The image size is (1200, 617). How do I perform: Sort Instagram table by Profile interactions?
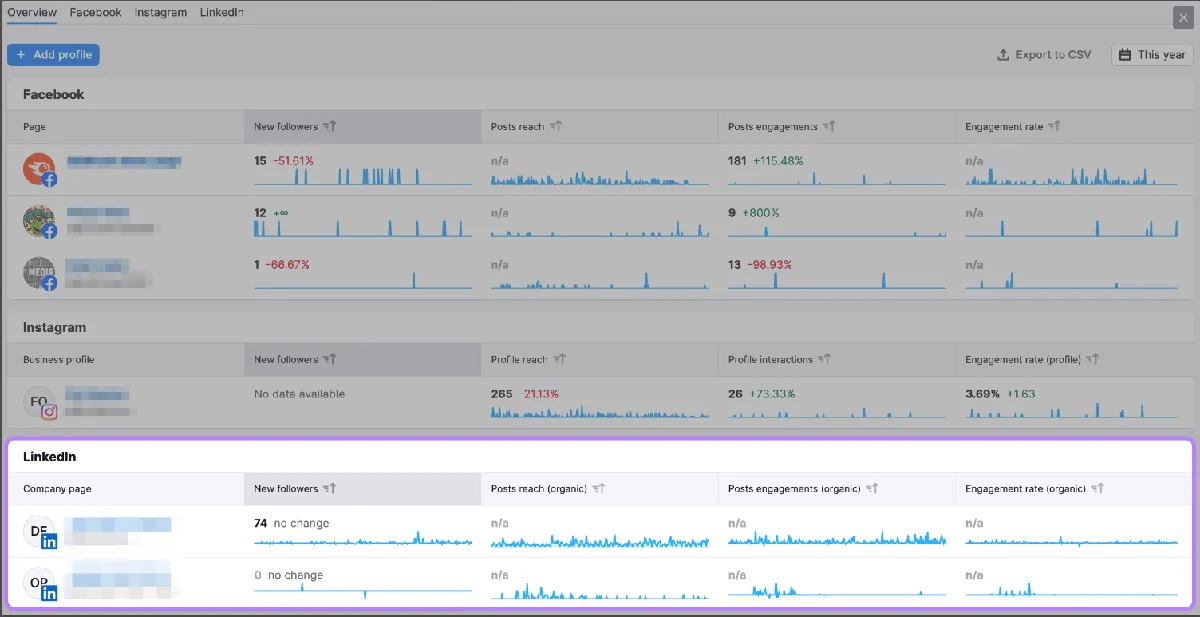pyautogui.click(x=825, y=359)
